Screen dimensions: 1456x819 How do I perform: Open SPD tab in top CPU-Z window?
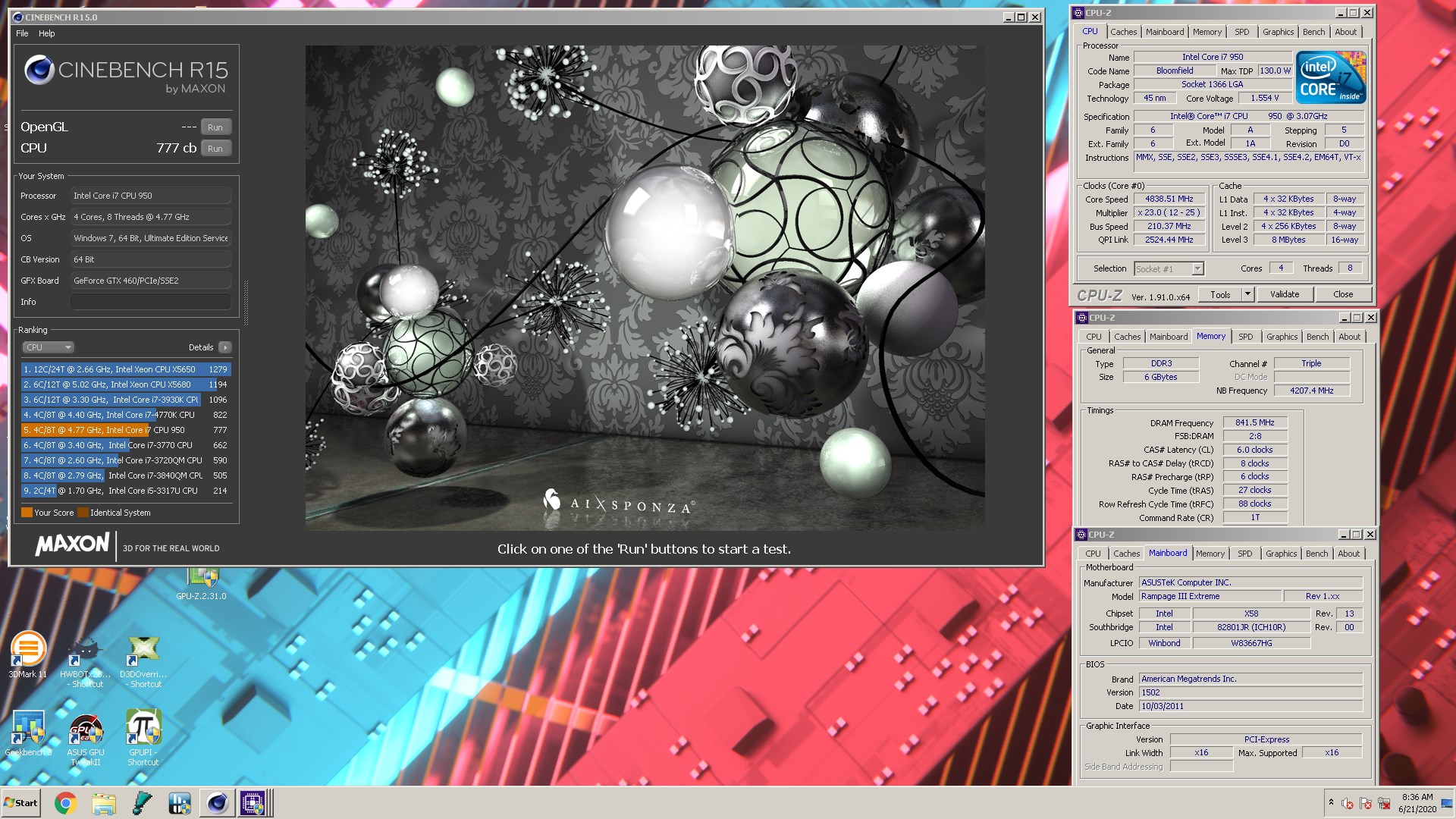pyautogui.click(x=1241, y=32)
